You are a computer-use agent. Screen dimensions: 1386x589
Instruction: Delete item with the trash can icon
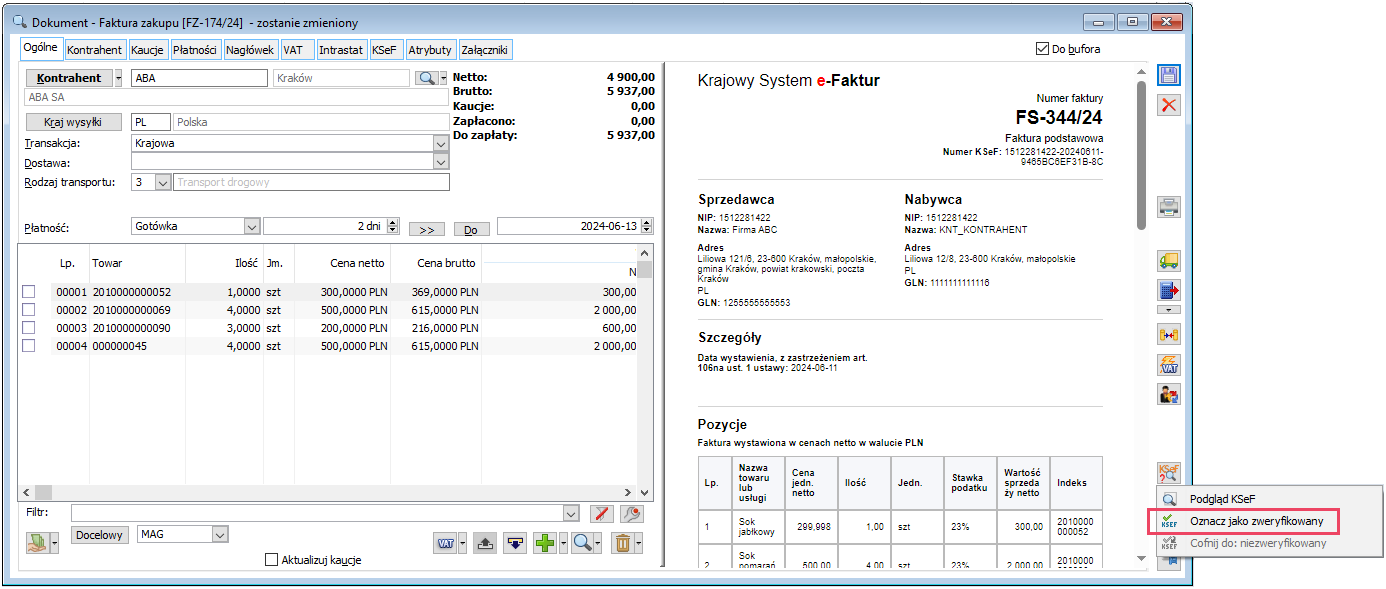coord(622,543)
